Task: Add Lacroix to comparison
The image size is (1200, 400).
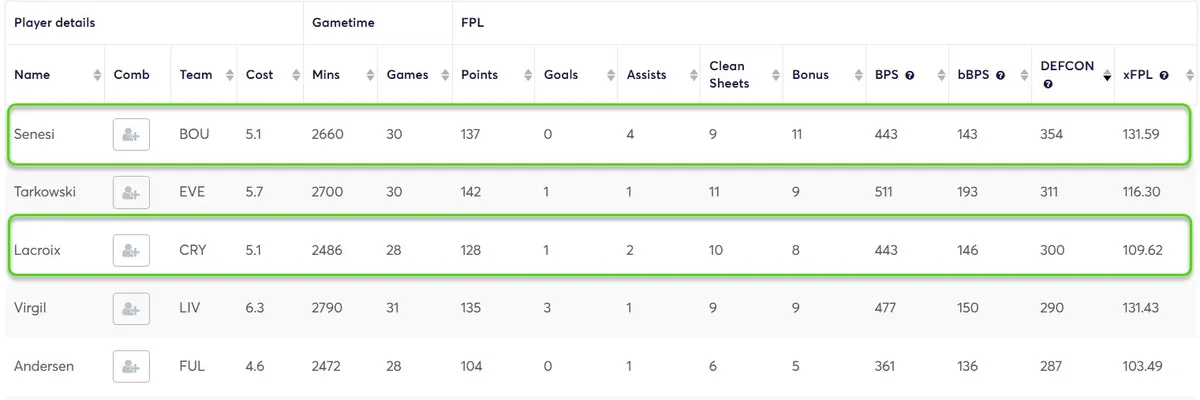Action: pos(131,251)
